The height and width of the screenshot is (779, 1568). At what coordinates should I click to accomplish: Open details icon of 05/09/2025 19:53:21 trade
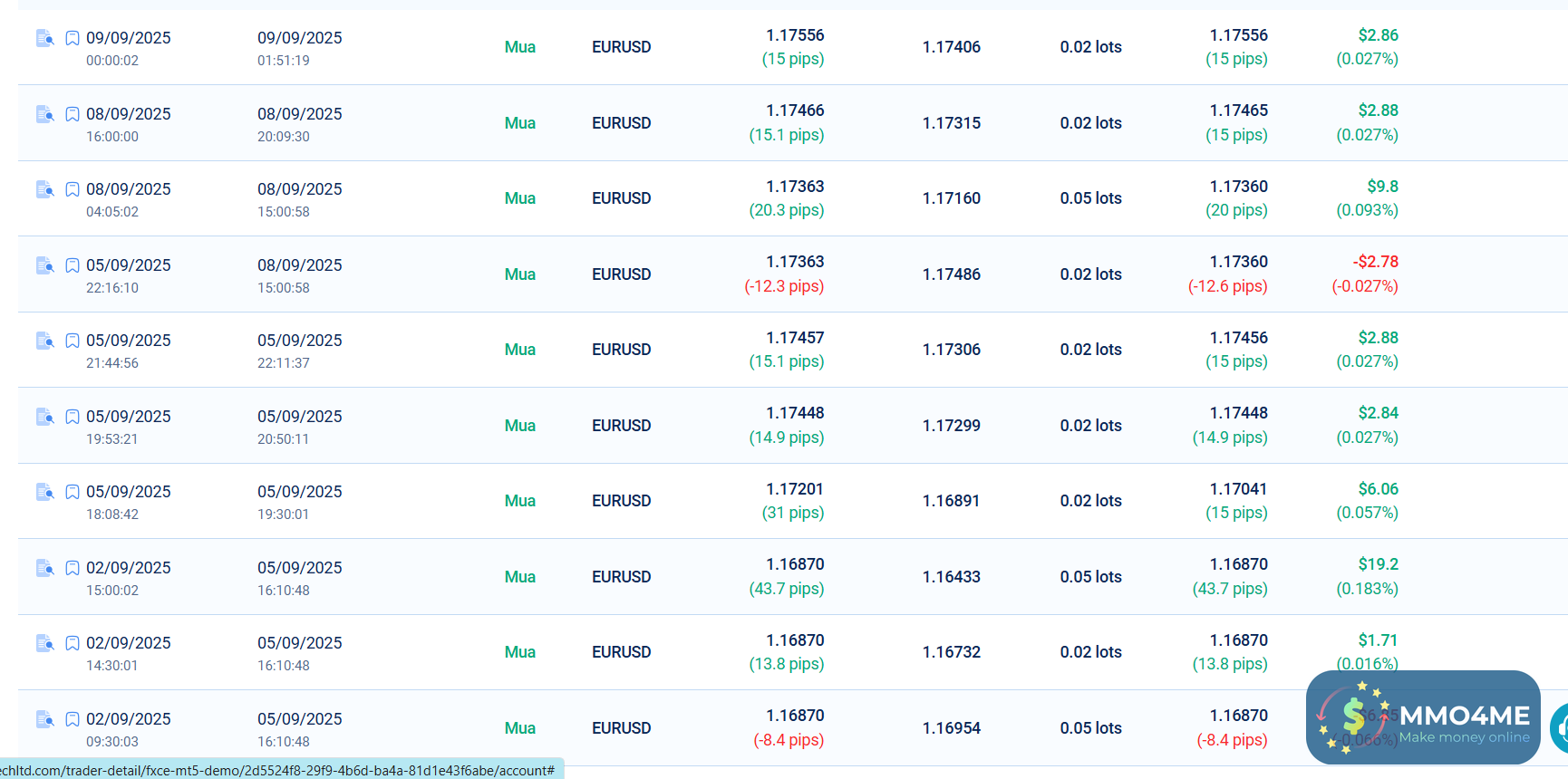pyautogui.click(x=44, y=417)
